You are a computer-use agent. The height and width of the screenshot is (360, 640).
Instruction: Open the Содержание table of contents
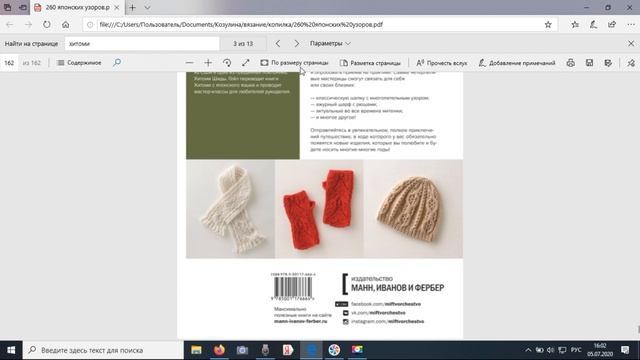[x=79, y=63]
